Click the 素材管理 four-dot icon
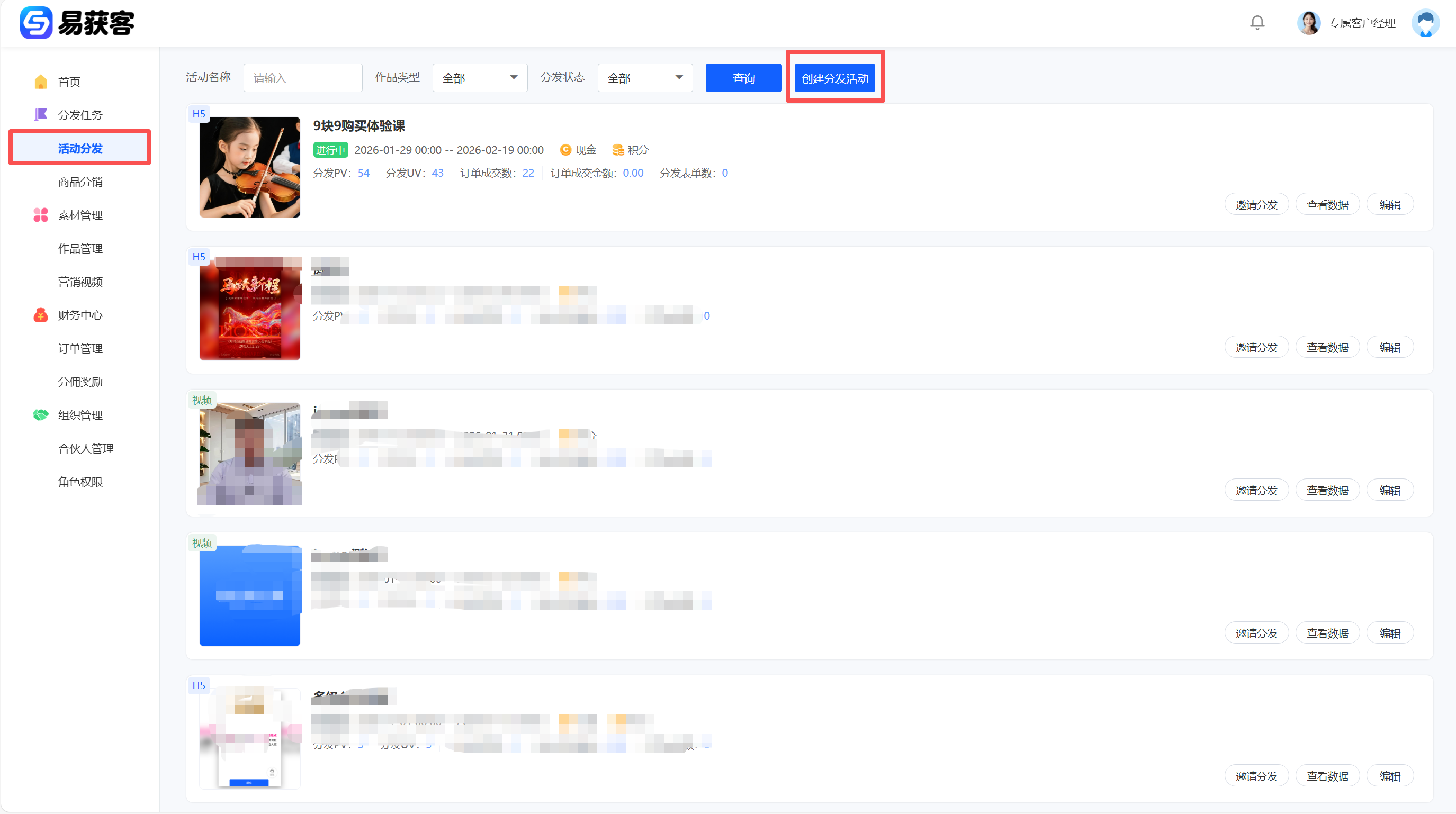This screenshot has height=814, width=1456. point(41,215)
